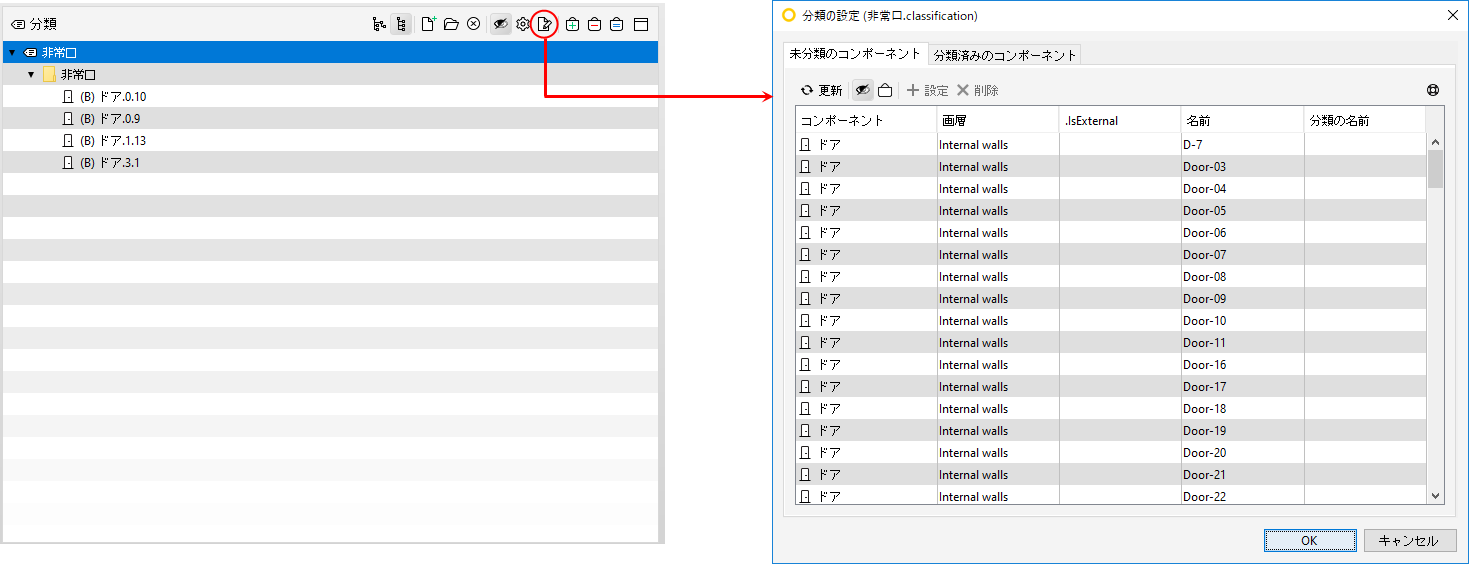Select the row named Door-11

[1111, 343]
